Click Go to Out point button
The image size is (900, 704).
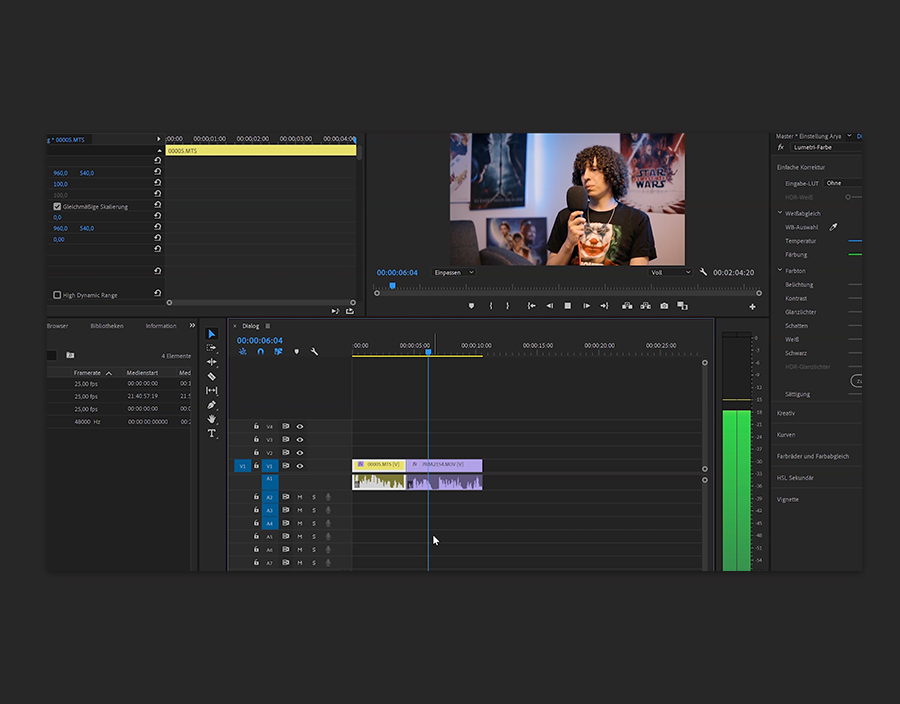coord(604,306)
